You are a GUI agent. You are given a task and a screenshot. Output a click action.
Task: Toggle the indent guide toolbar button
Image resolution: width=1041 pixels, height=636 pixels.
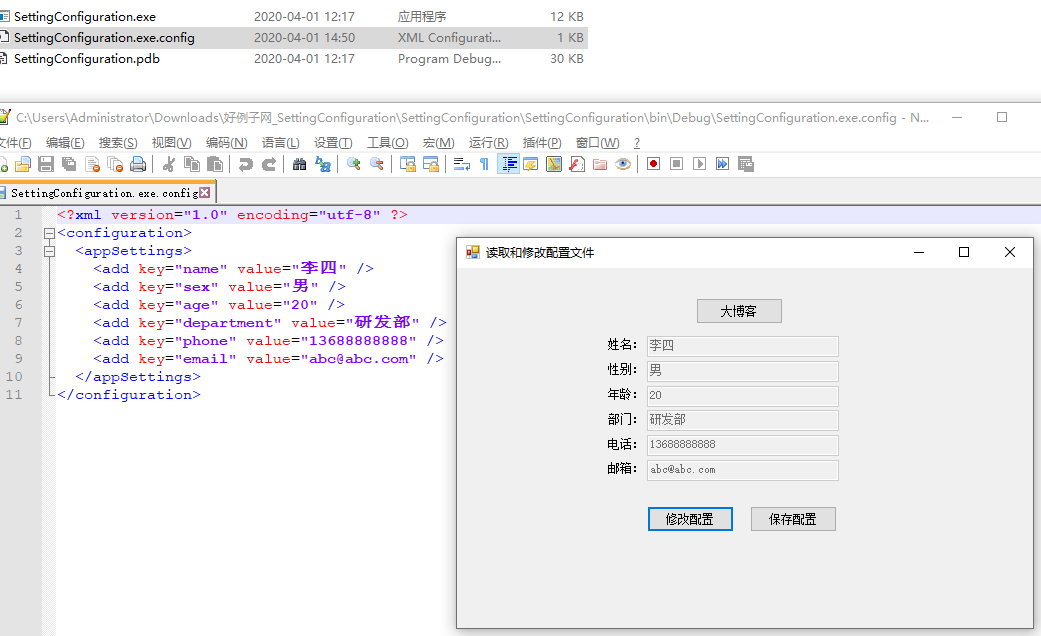[508, 164]
